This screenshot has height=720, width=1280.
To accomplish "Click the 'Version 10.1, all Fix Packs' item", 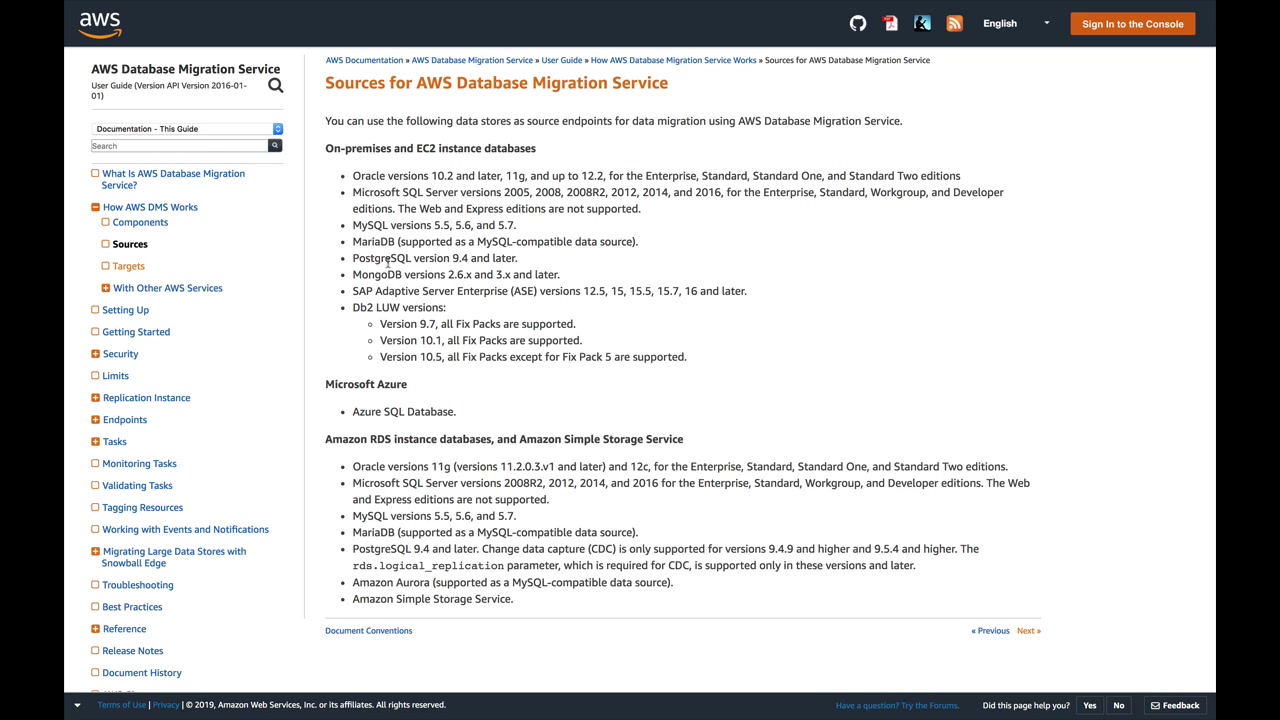I will coord(481,341).
